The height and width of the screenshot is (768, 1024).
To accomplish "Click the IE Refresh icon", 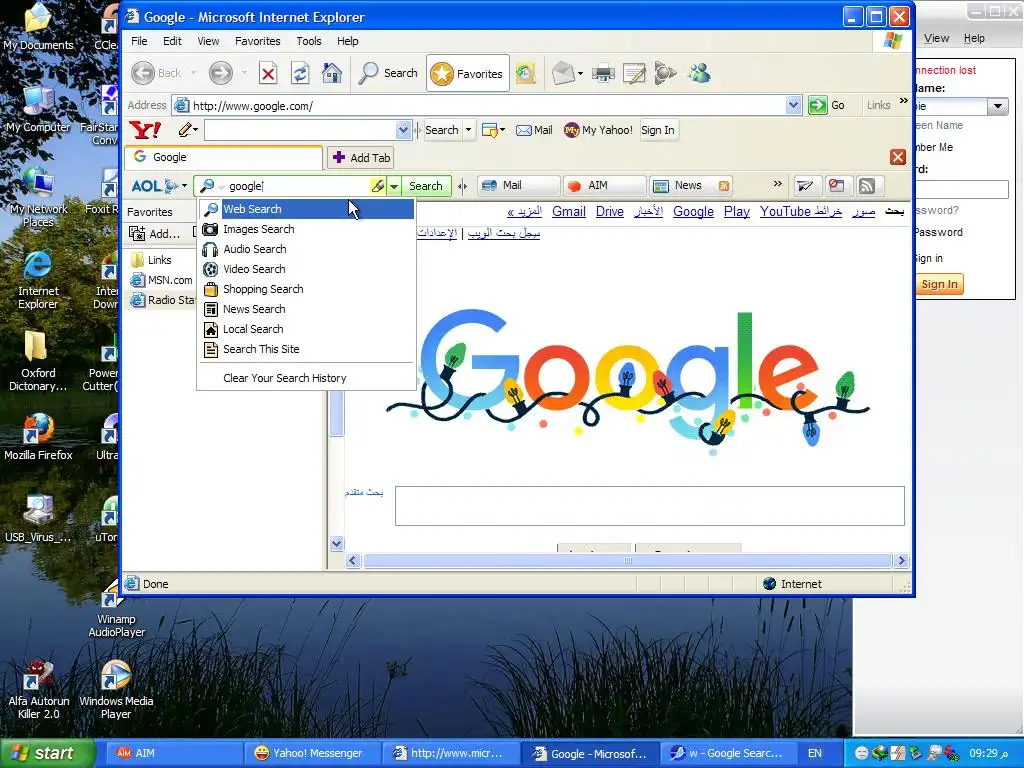I will click(x=300, y=73).
